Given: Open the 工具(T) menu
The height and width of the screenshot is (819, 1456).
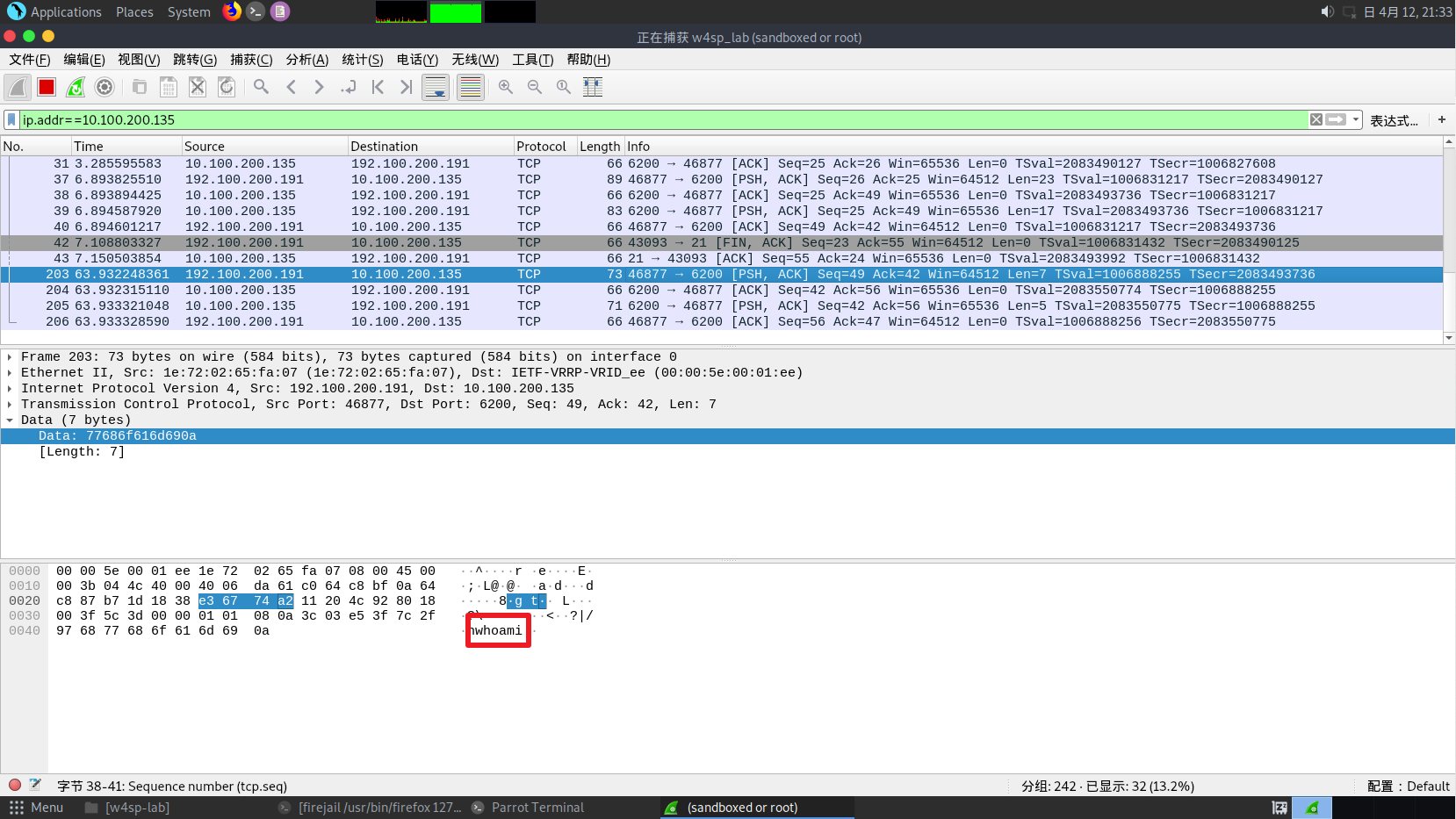Looking at the screenshot, I should 533,60.
